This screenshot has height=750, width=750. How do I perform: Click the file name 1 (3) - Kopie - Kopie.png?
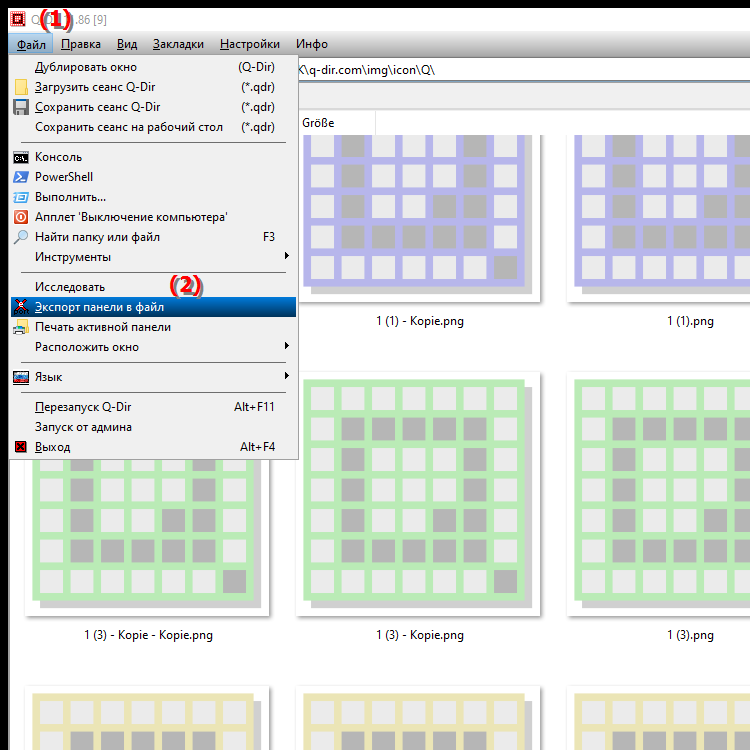point(148,635)
